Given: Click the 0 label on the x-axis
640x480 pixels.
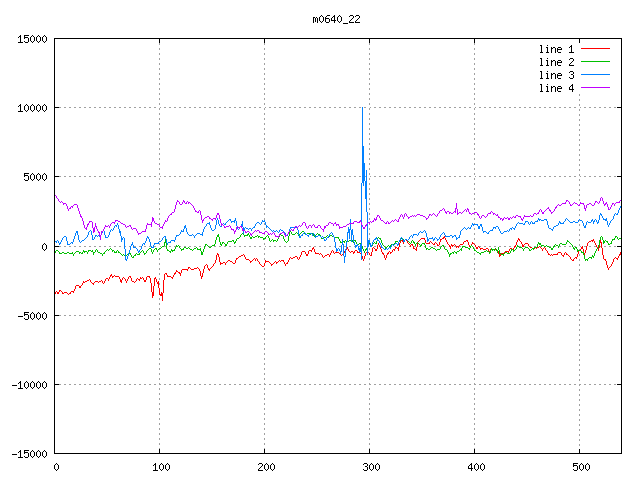Looking at the screenshot, I should [55, 466].
